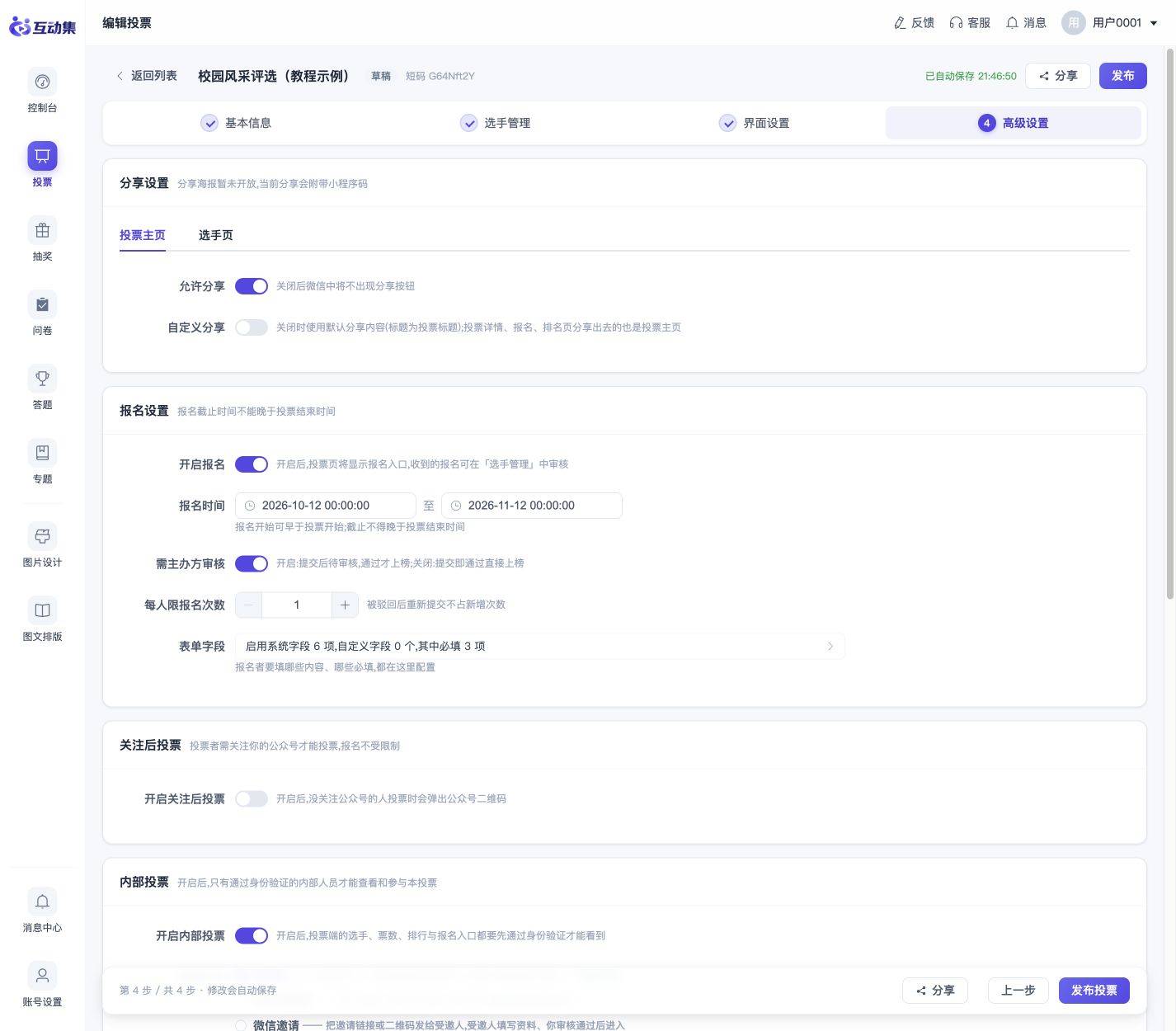The width and height of the screenshot is (1176, 1031).
Task: Enable the 自定义分享 switch
Action: pos(252,327)
